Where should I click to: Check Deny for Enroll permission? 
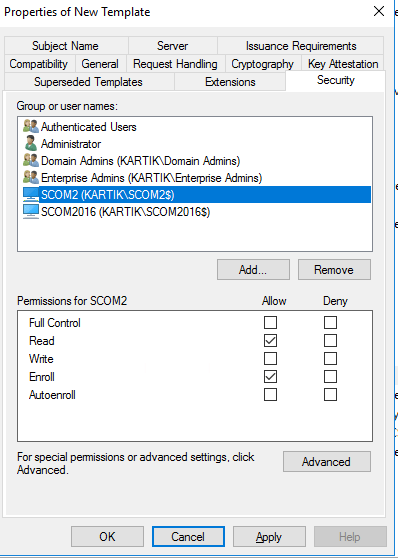coord(330,377)
